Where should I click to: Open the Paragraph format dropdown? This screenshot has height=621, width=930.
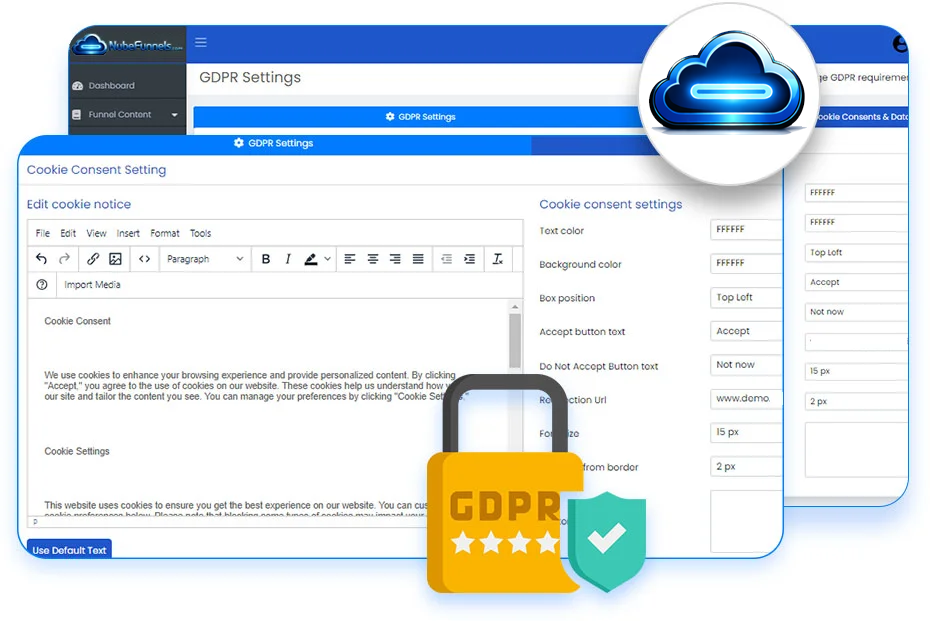point(205,259)
